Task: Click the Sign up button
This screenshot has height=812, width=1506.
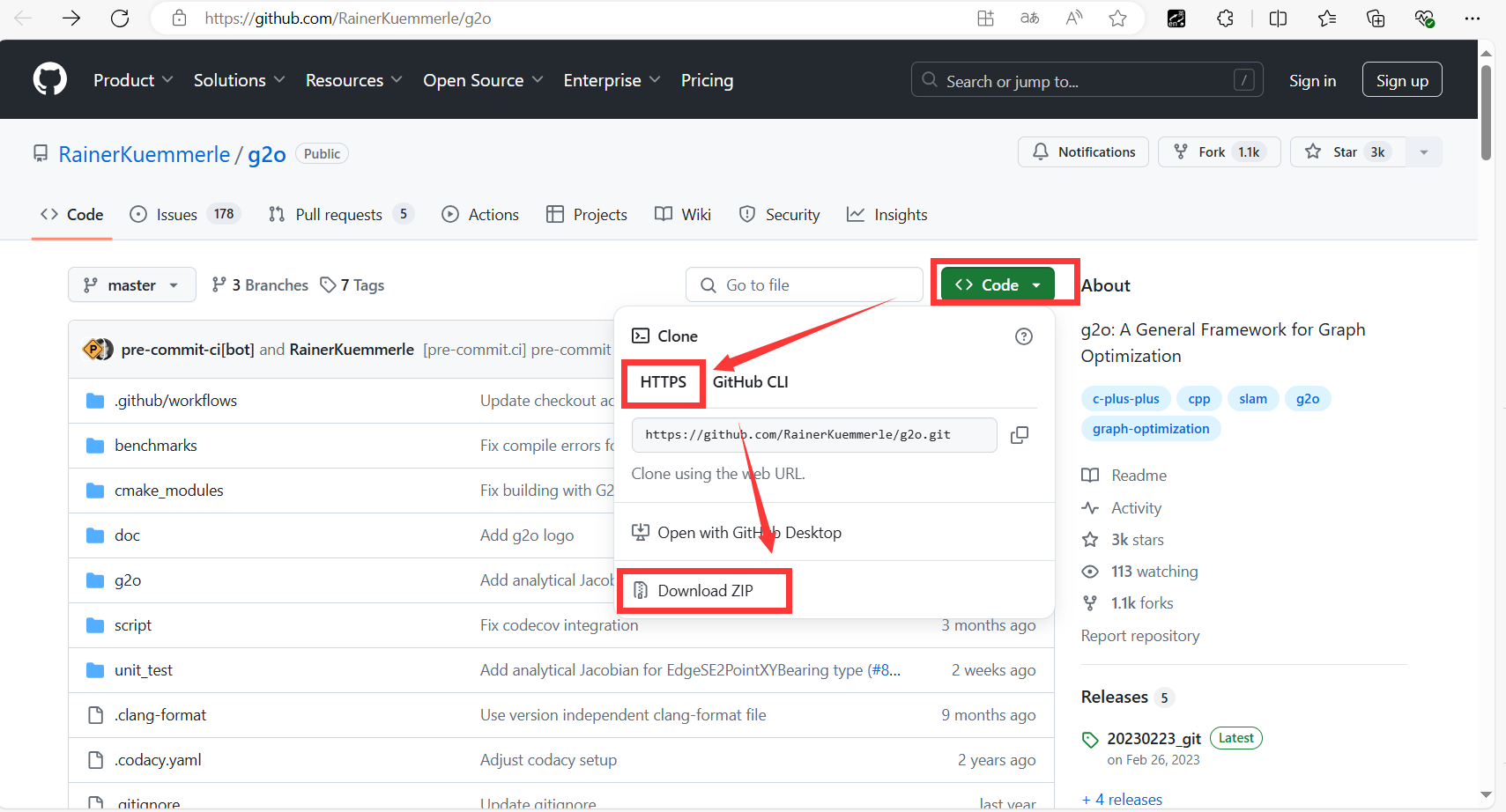Action: 1402,80
